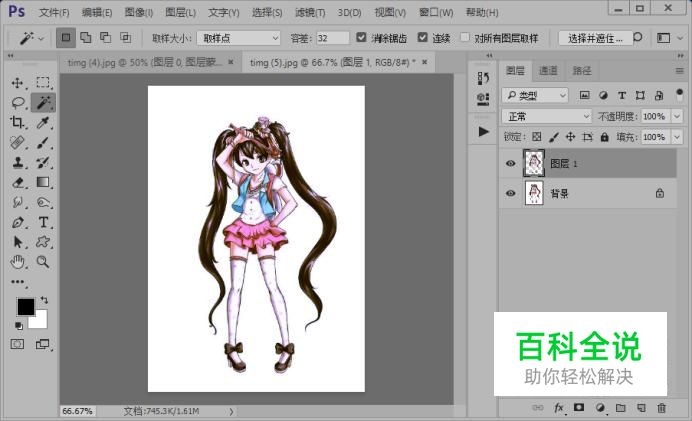Open the 取样大小 dropdown

pyautogui.click(x=238, y=38)
